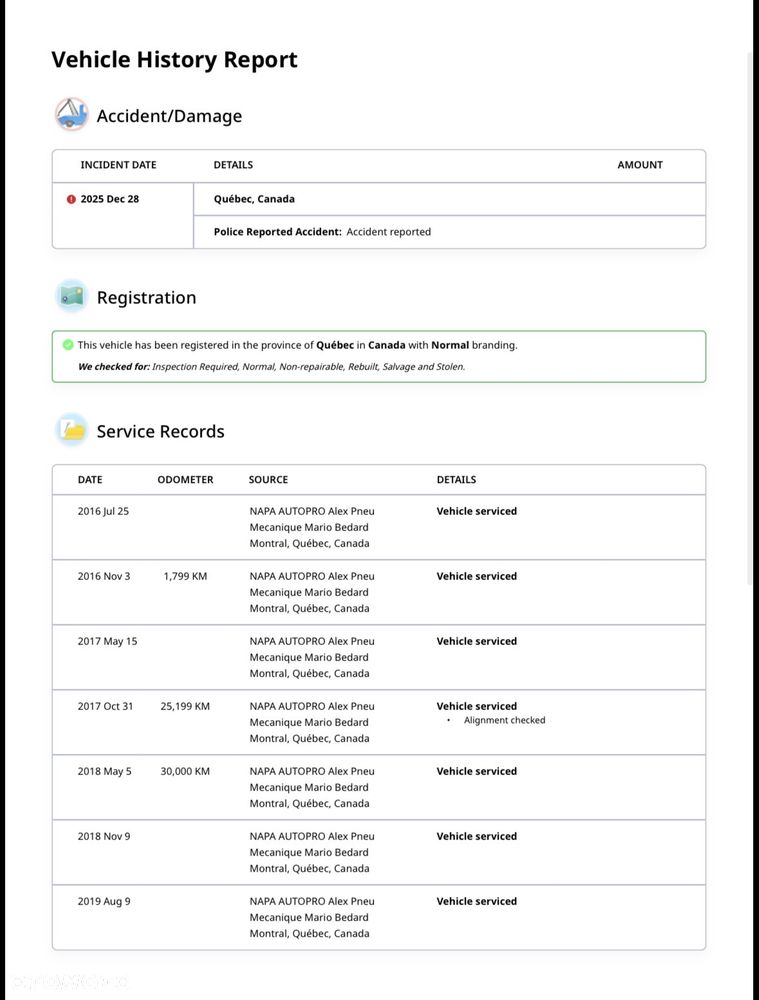The image size is (759, 1000).
Task: Click the 30,000 KM odometer reading
Action: (x=185, y=771)
